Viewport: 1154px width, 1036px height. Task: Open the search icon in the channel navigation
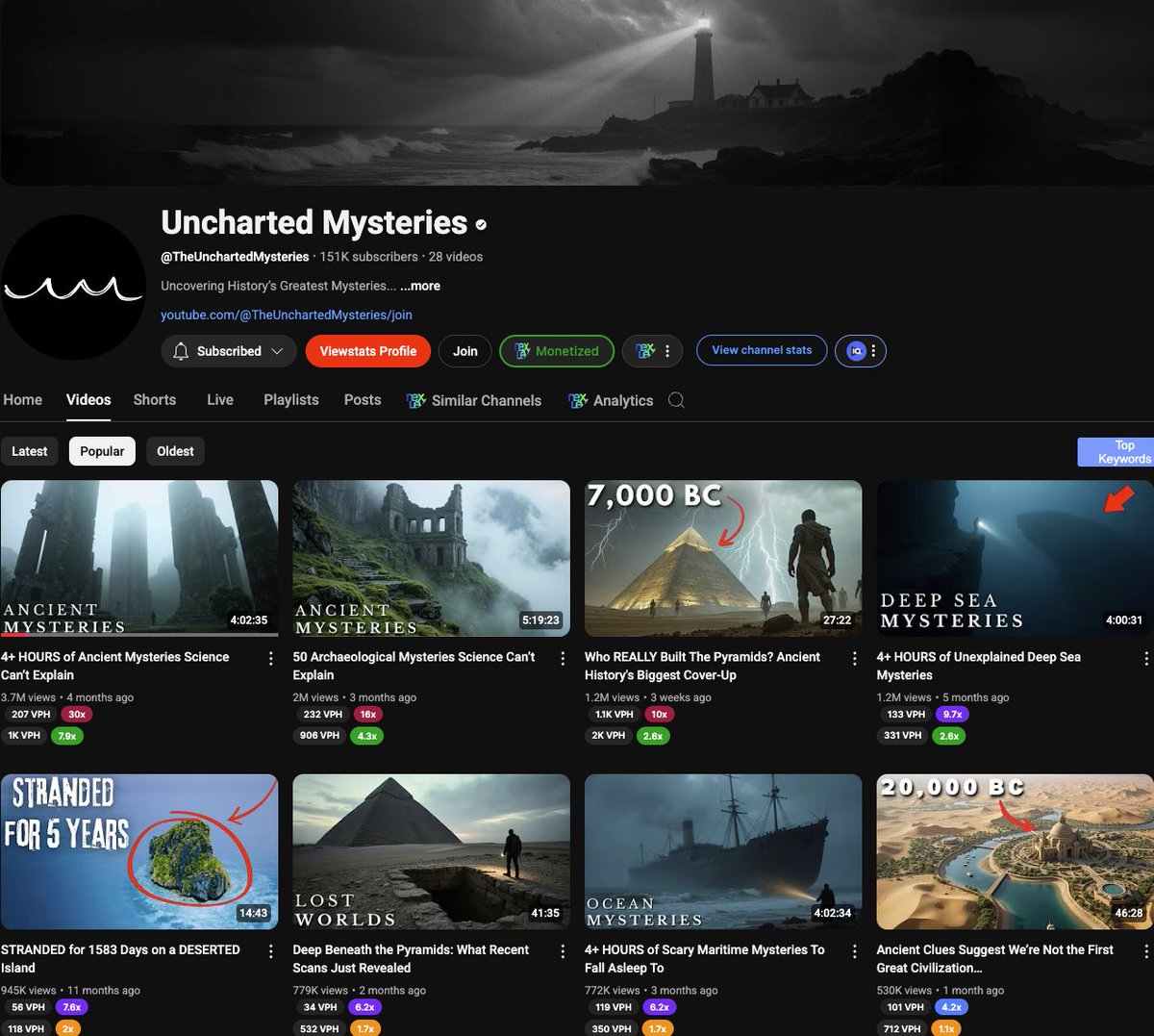click(x=676, y=400)
